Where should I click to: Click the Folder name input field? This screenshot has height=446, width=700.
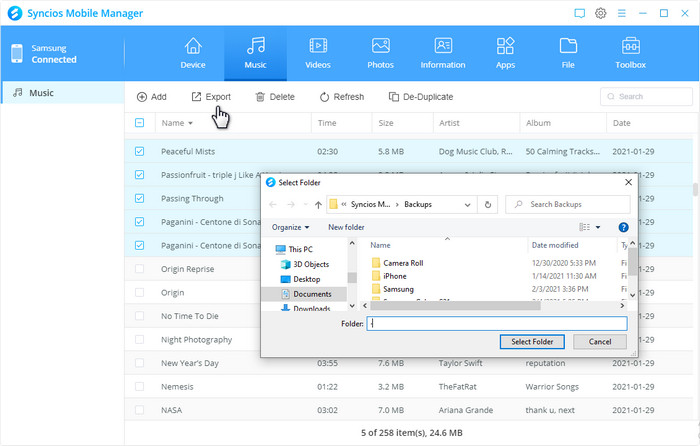point(497,324)
